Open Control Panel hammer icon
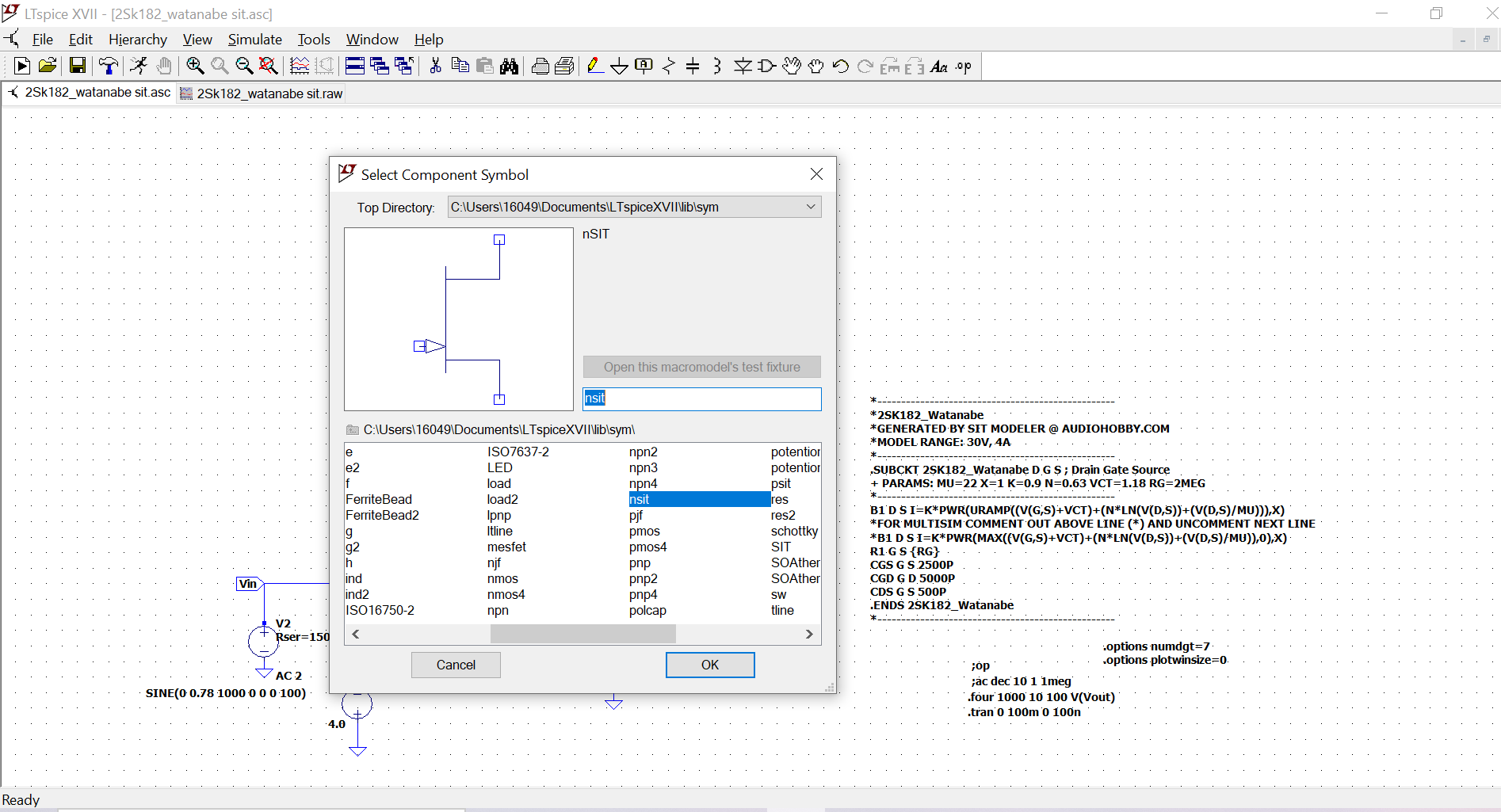Screen dimensions: 1501x812 [x=108, y=67]
